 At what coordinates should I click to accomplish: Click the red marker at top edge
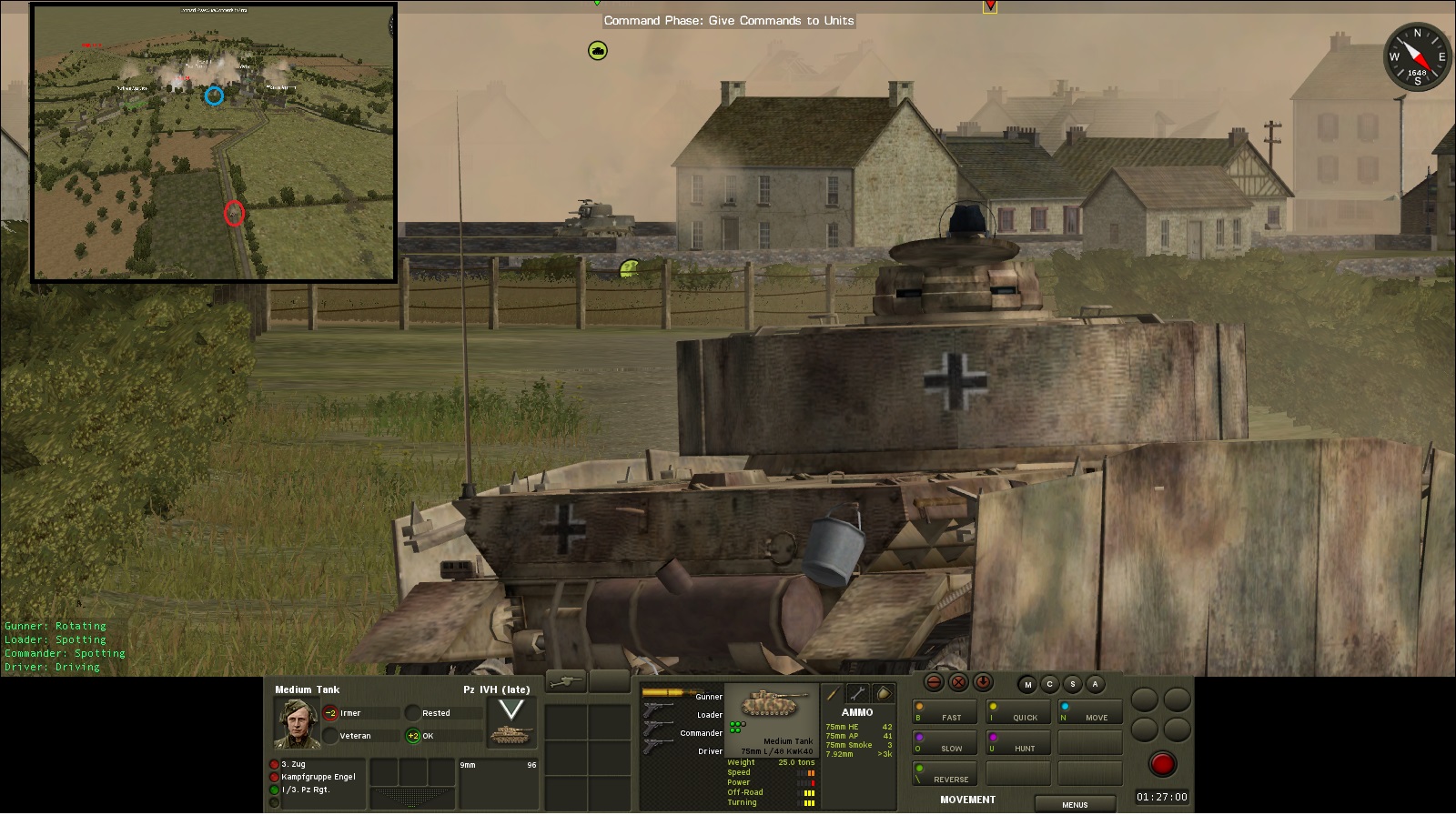[x=990, y=6]
